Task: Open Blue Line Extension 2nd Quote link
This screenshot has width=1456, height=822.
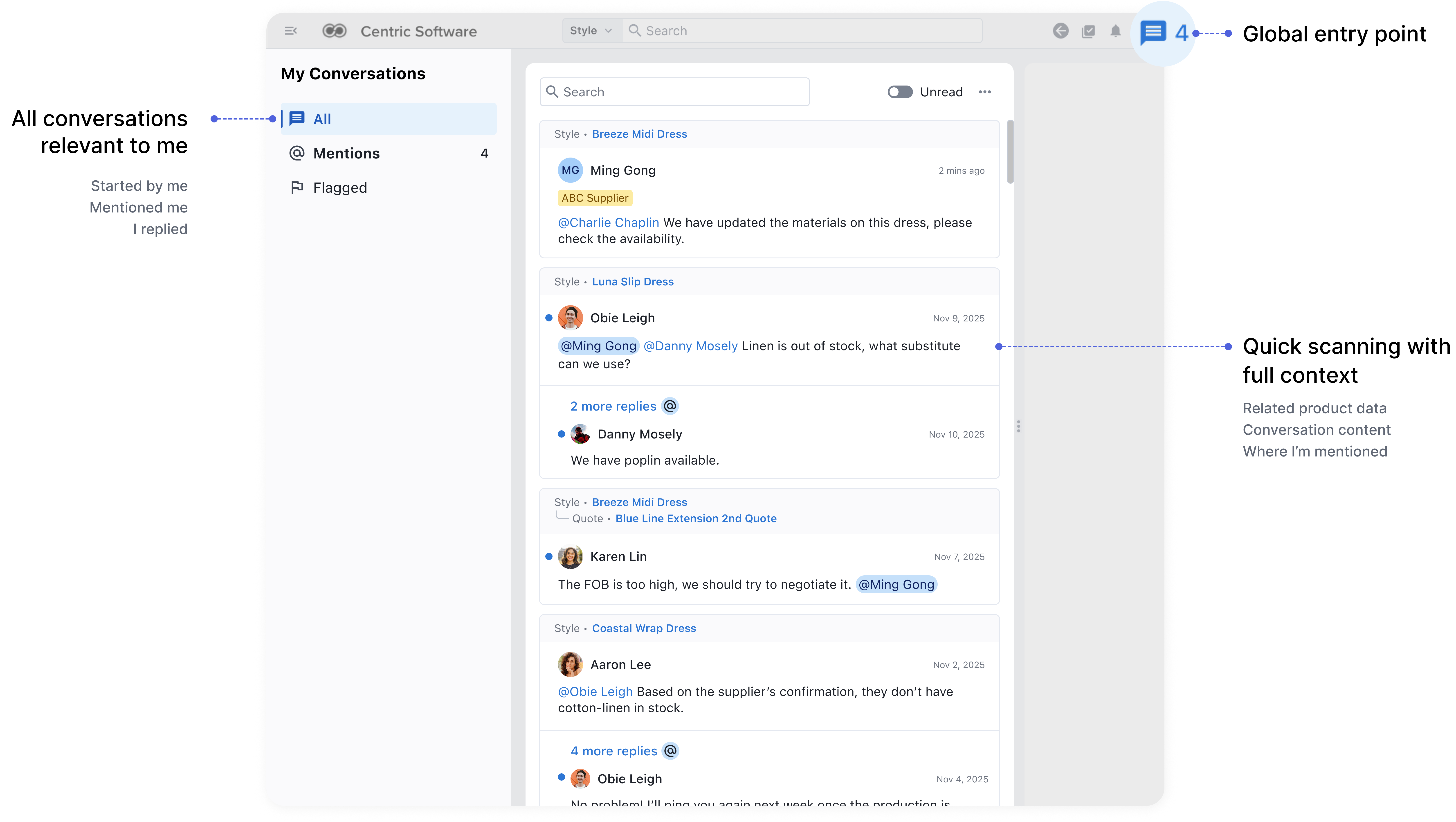Action: point(696,518)
